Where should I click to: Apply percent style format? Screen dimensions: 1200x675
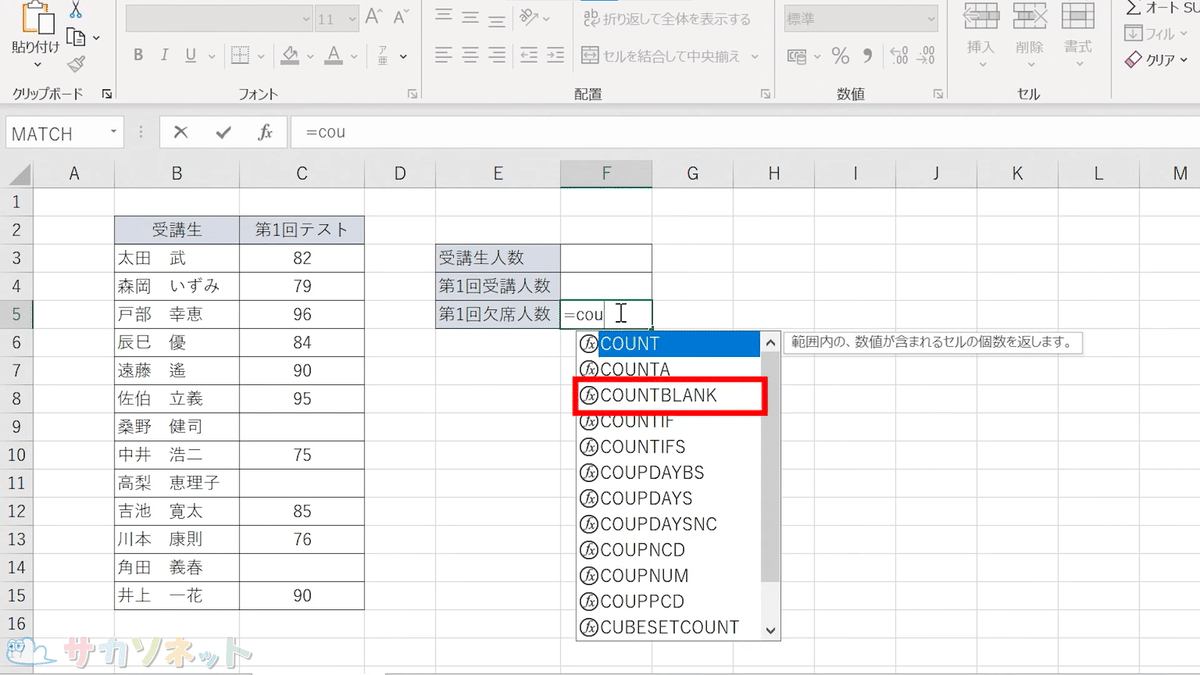pyautogui.click(x=841, y=56)
